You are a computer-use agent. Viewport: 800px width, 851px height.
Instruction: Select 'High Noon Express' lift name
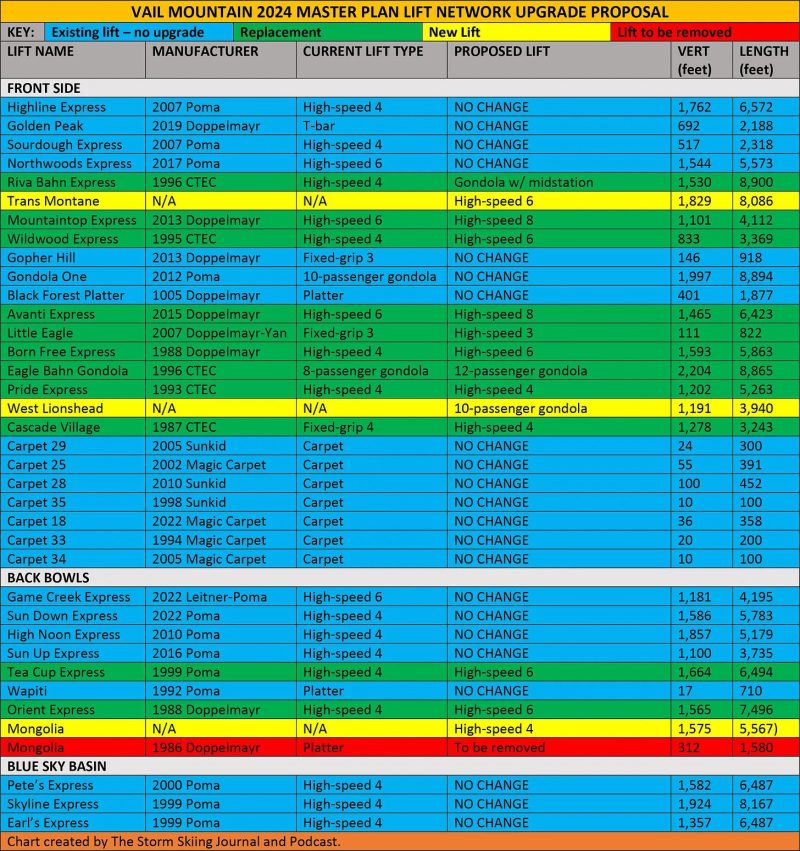tap(64, 634)
